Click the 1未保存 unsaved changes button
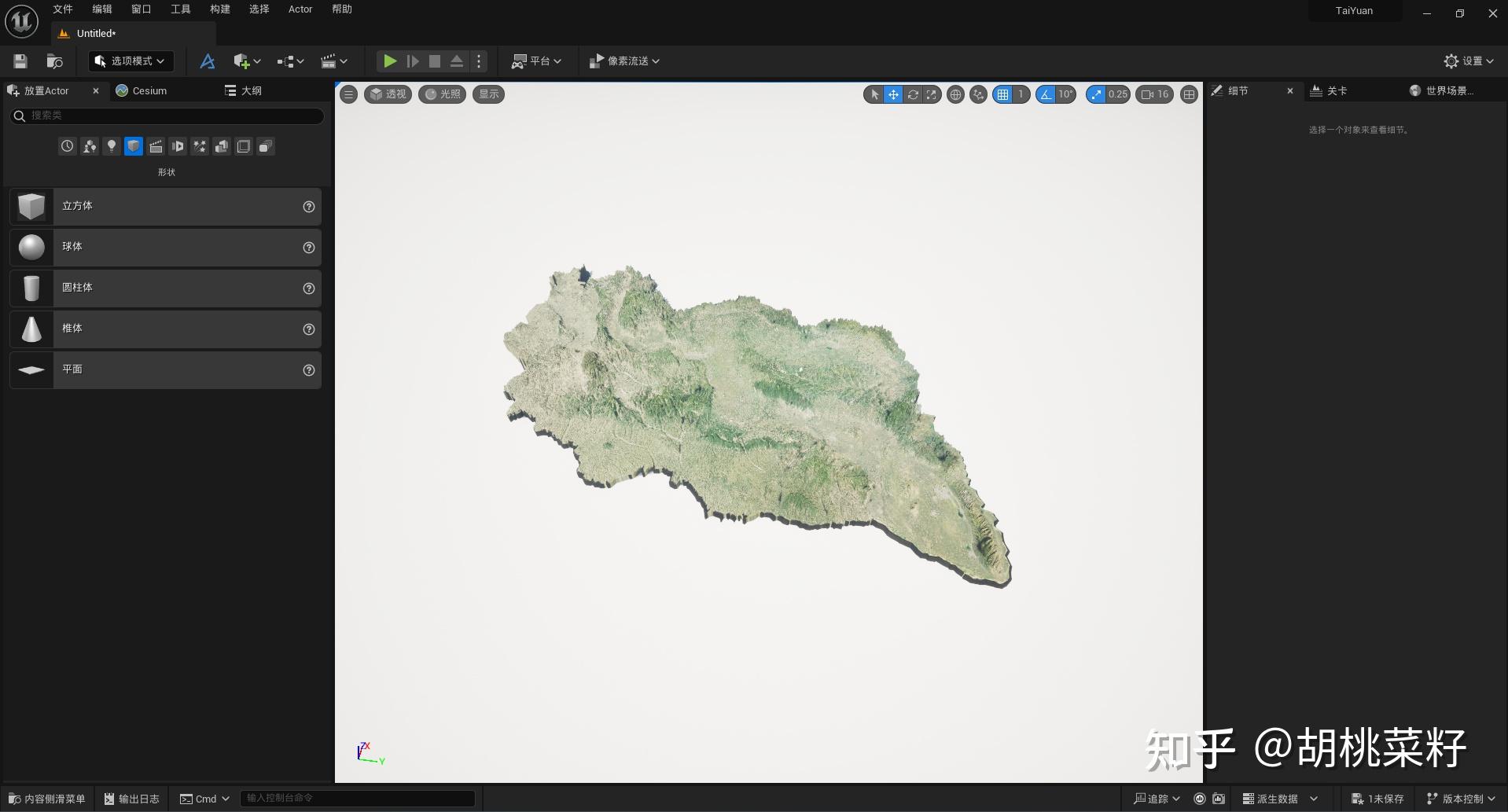 coord(1377,799)
